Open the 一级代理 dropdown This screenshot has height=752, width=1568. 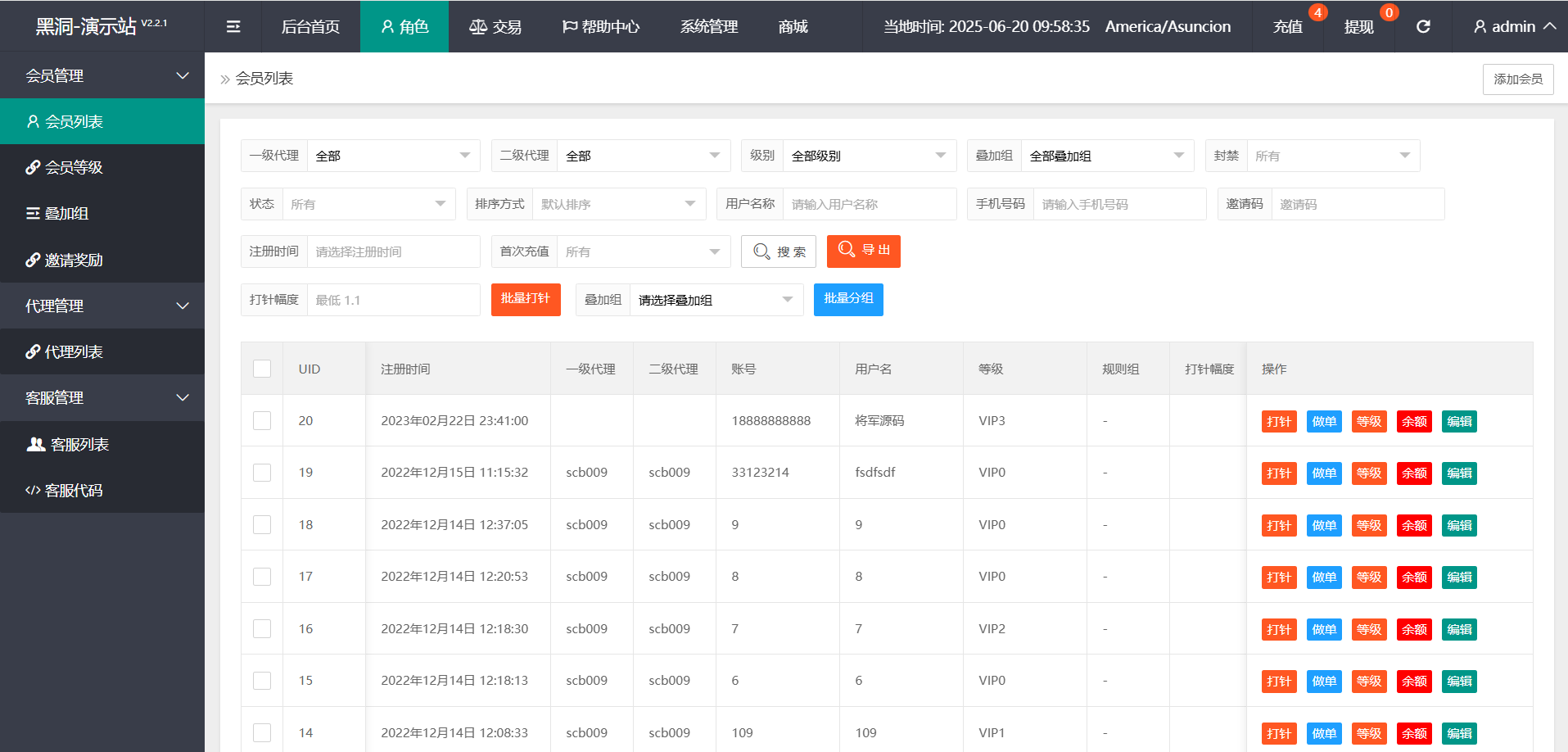[393, 156]
